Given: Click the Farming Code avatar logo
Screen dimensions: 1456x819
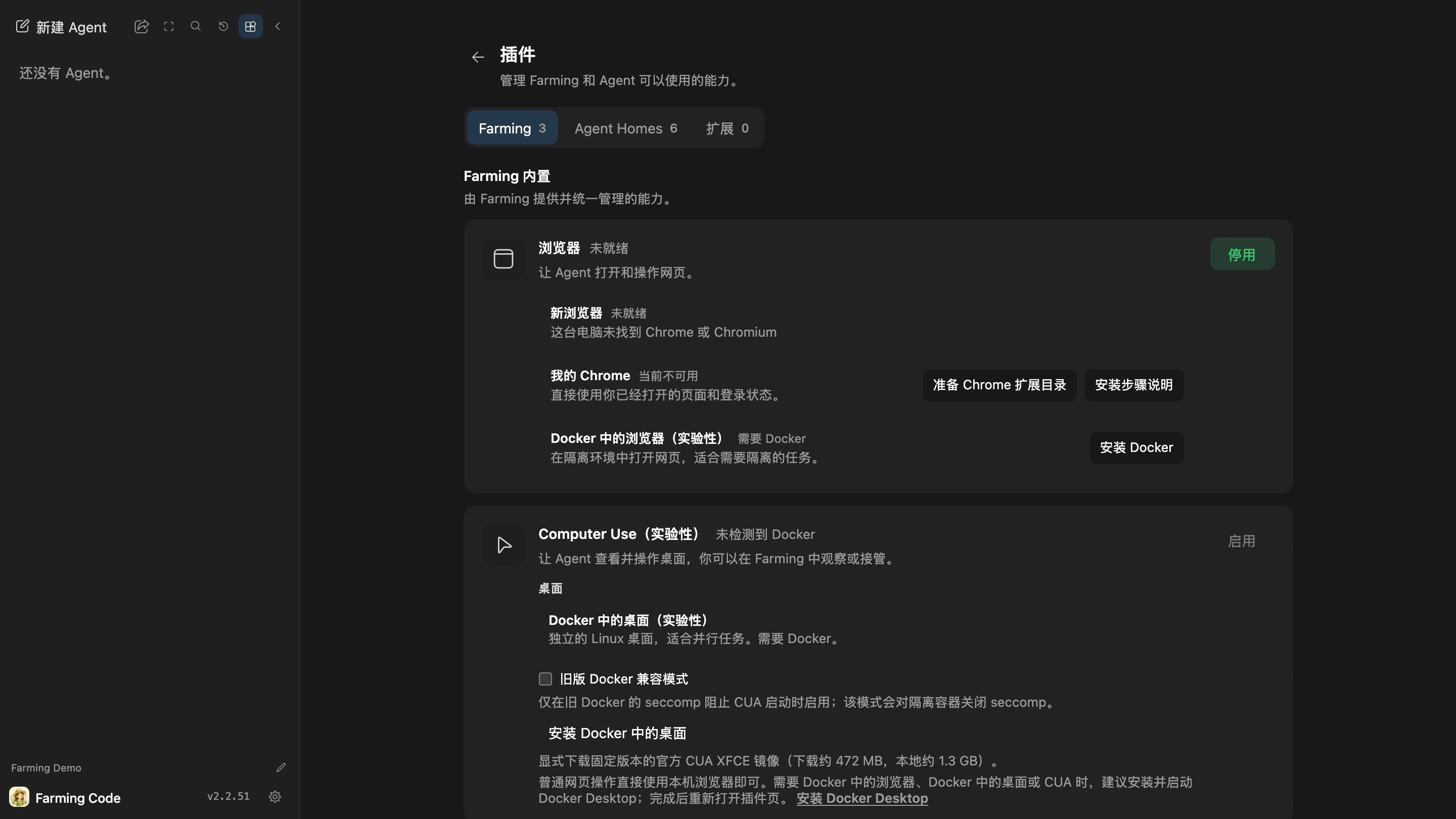Looking at the screenshot, I should [19, 798].
